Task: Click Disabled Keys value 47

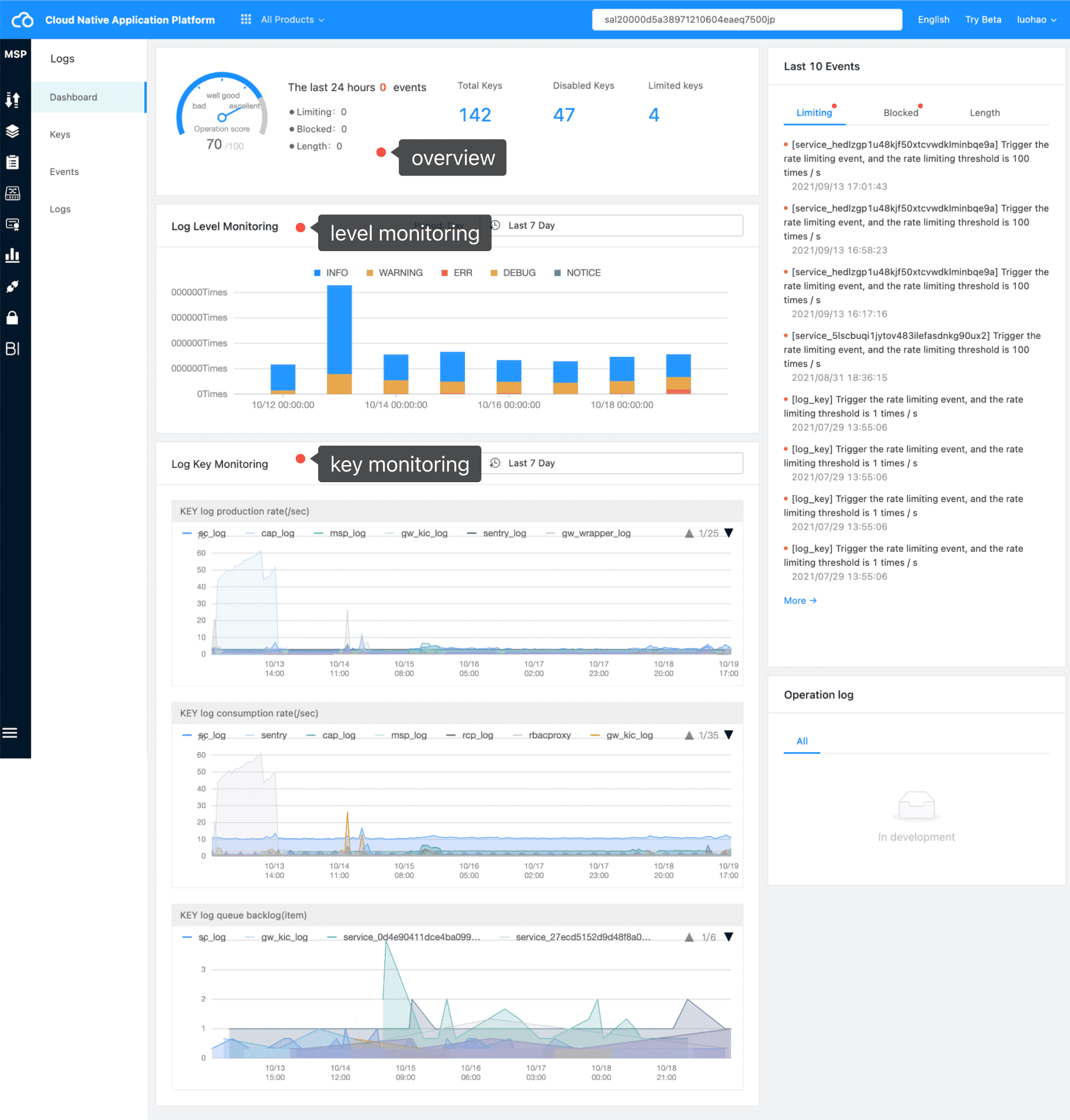Action: click(564, 114)
